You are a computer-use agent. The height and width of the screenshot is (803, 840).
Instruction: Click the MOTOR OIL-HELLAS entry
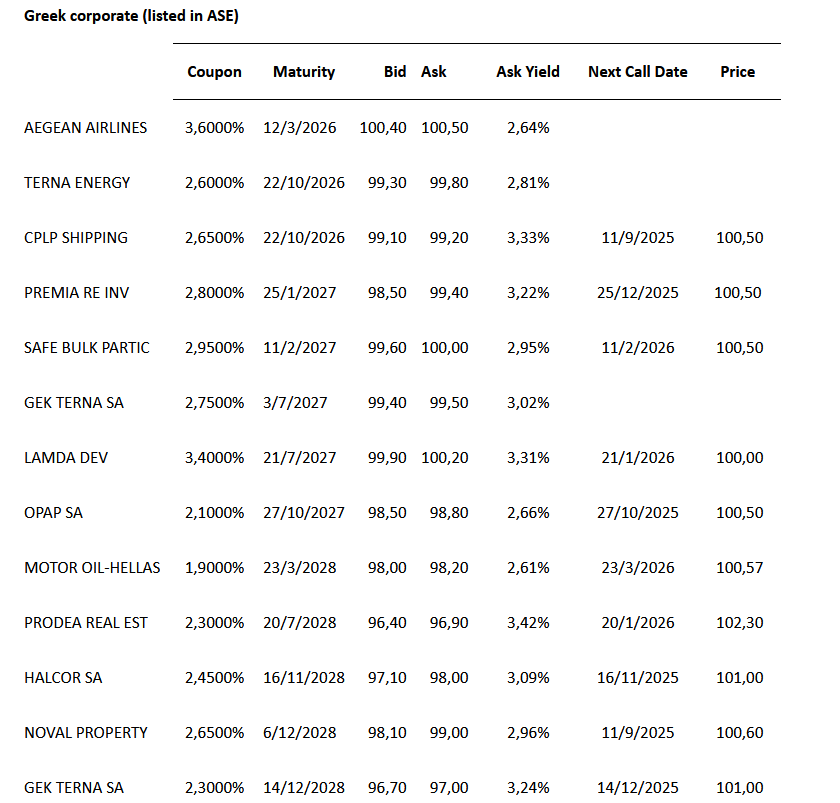[92, 568]
